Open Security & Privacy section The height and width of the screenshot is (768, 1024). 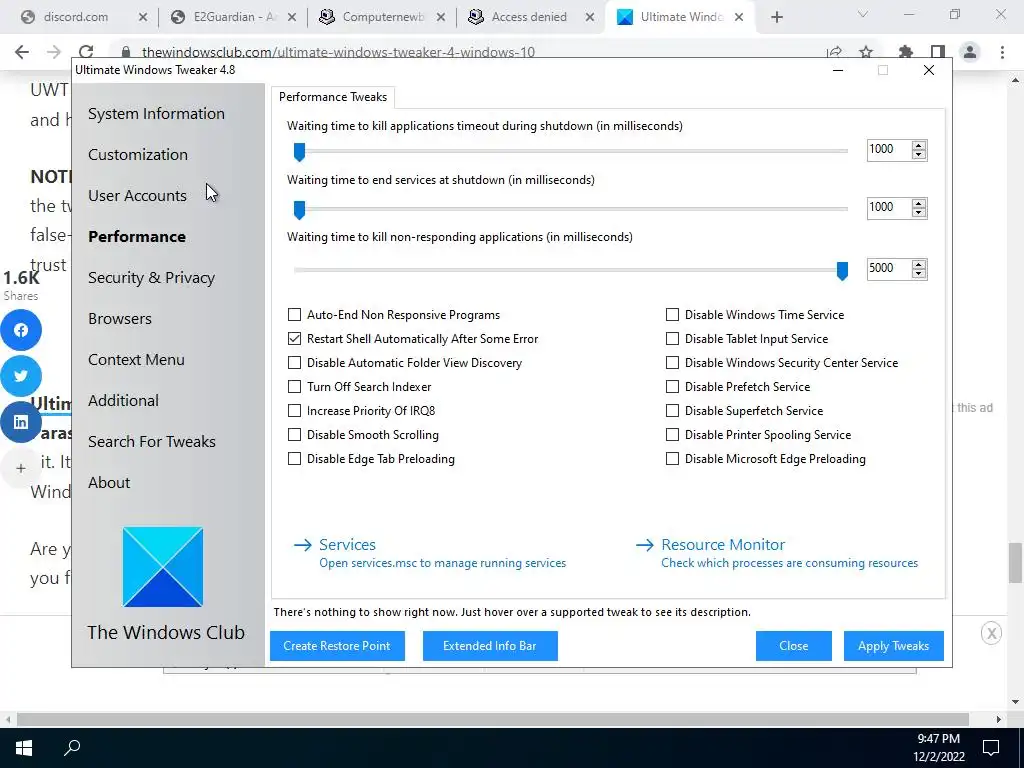[x=152, y=278]
